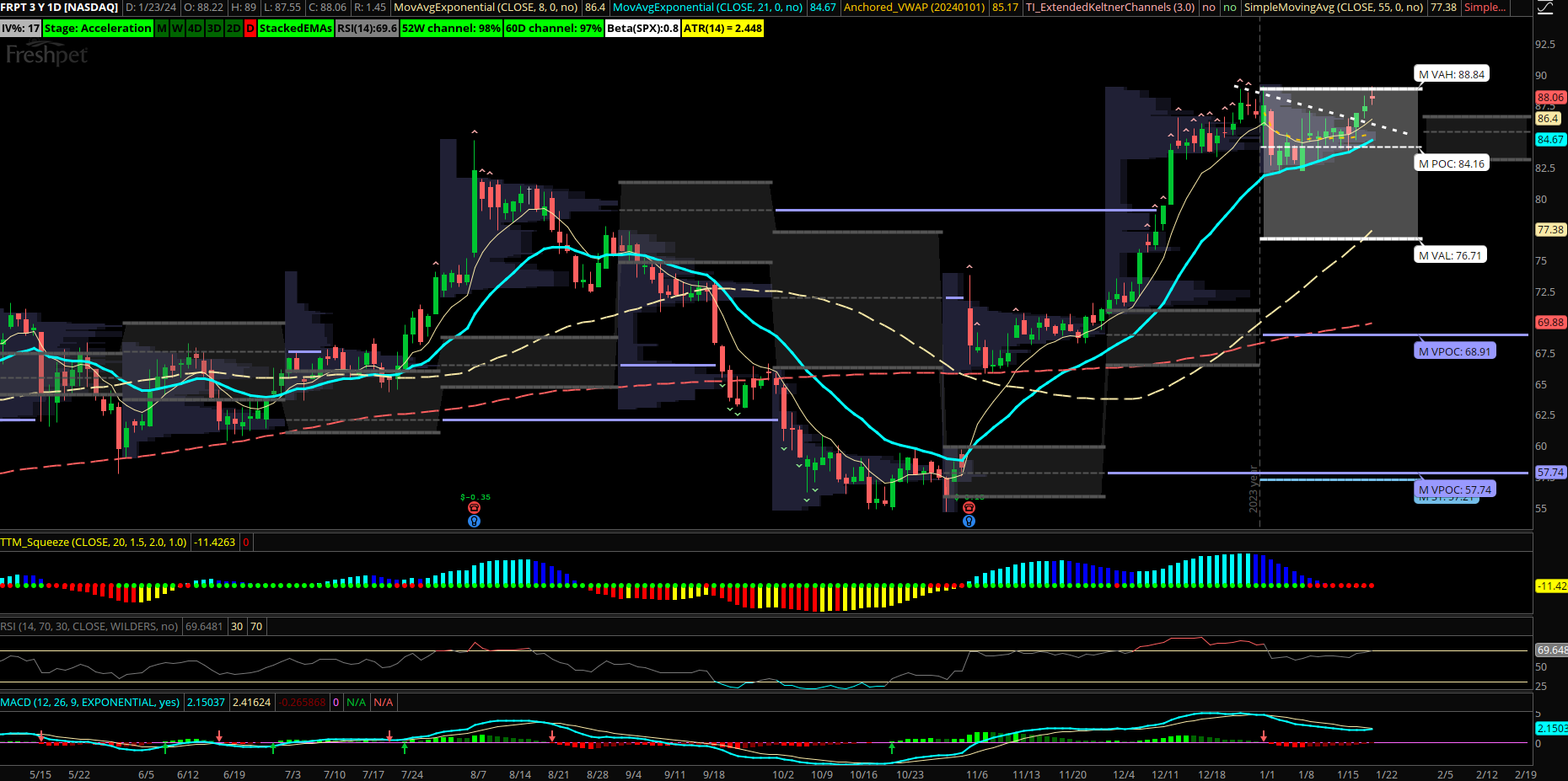This screenshot has height=781, width=1568.
Task: Click the green M timeframe box
Action: [162, 28]
